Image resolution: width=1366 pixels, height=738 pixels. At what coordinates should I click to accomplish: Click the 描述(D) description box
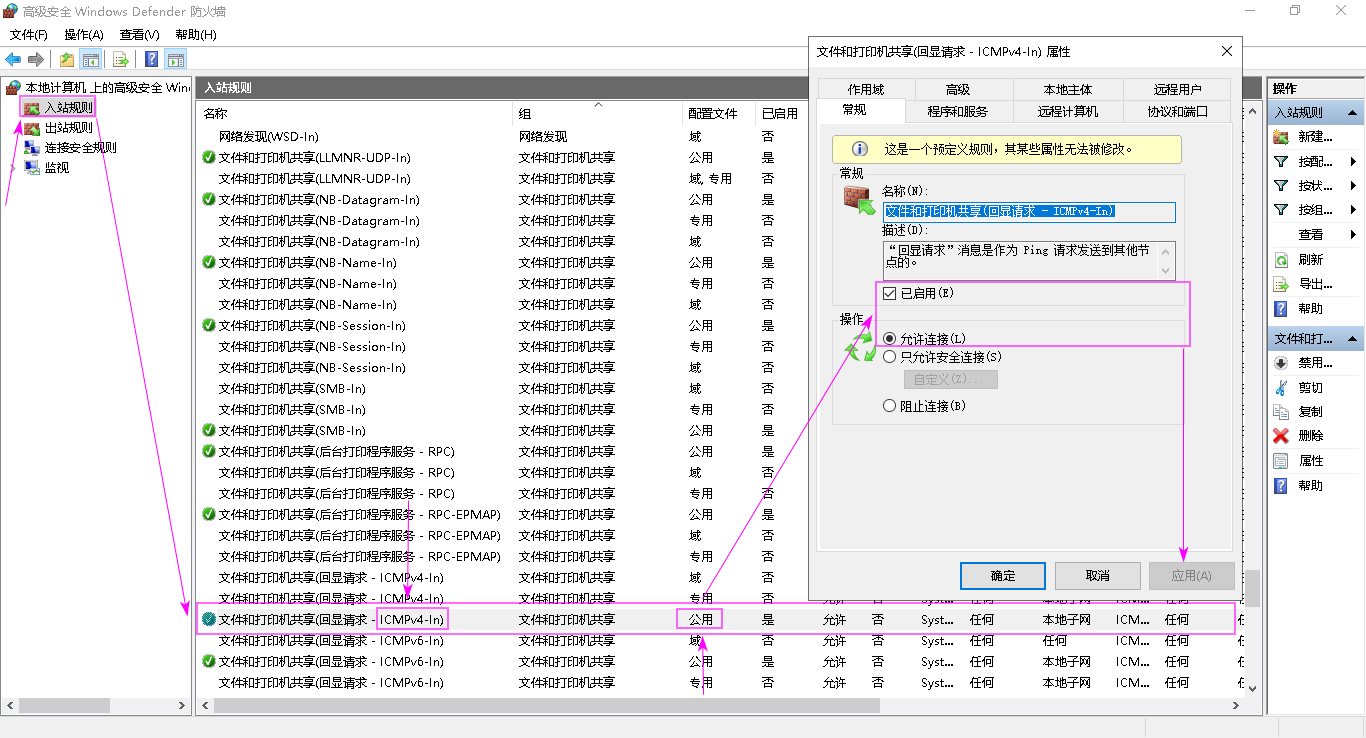click(x=1029, y=260)
